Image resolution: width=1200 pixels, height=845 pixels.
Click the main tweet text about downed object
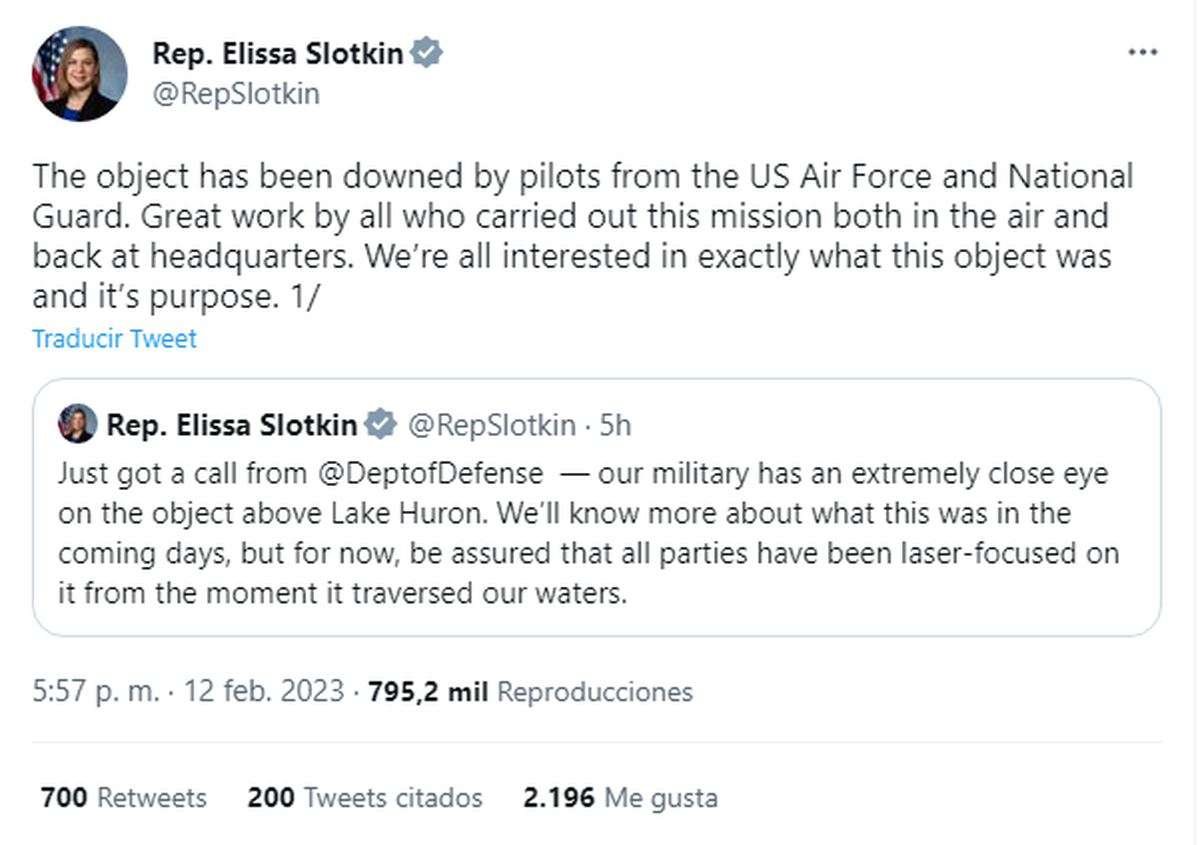click(580, 237)
